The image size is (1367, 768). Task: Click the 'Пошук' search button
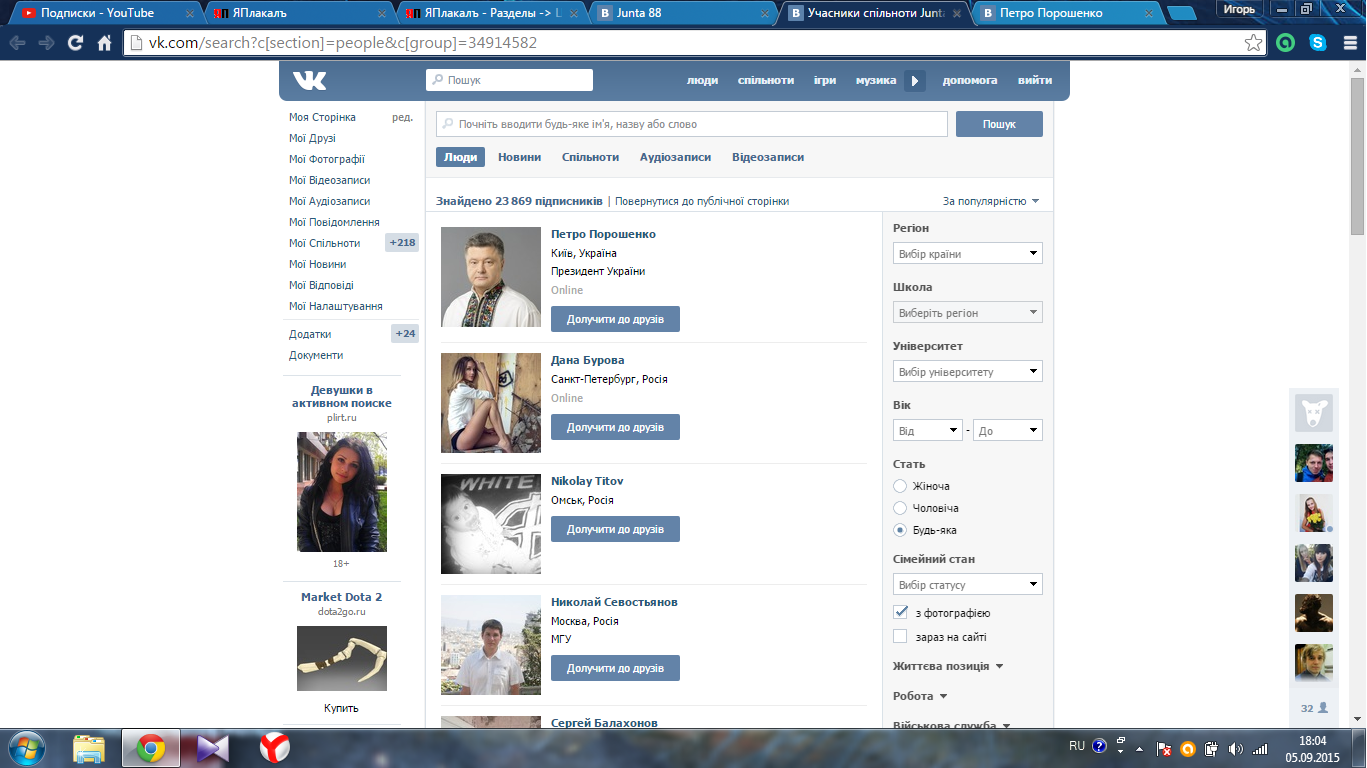point(999,124)
